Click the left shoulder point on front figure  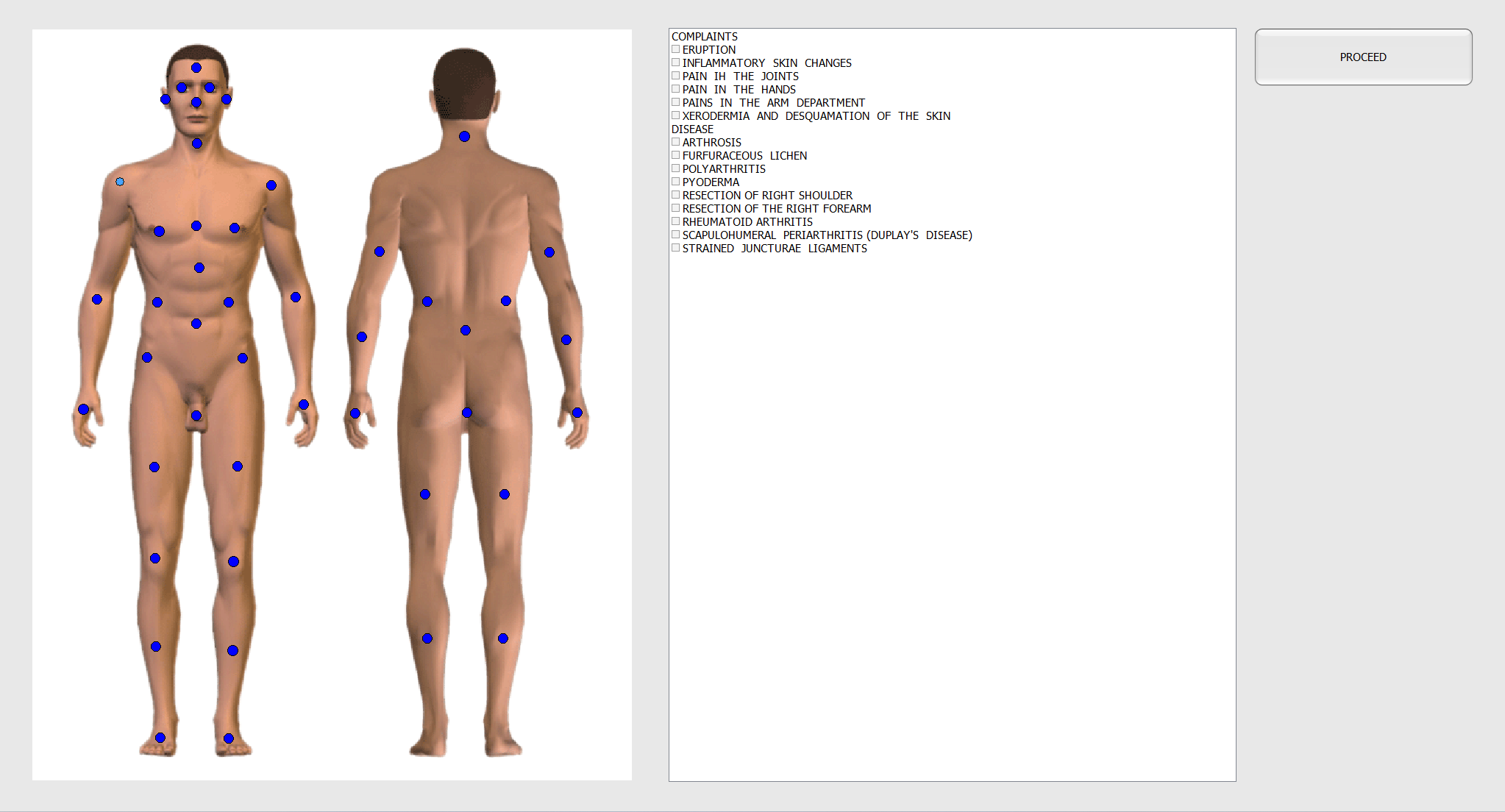(x=271, y=185)
